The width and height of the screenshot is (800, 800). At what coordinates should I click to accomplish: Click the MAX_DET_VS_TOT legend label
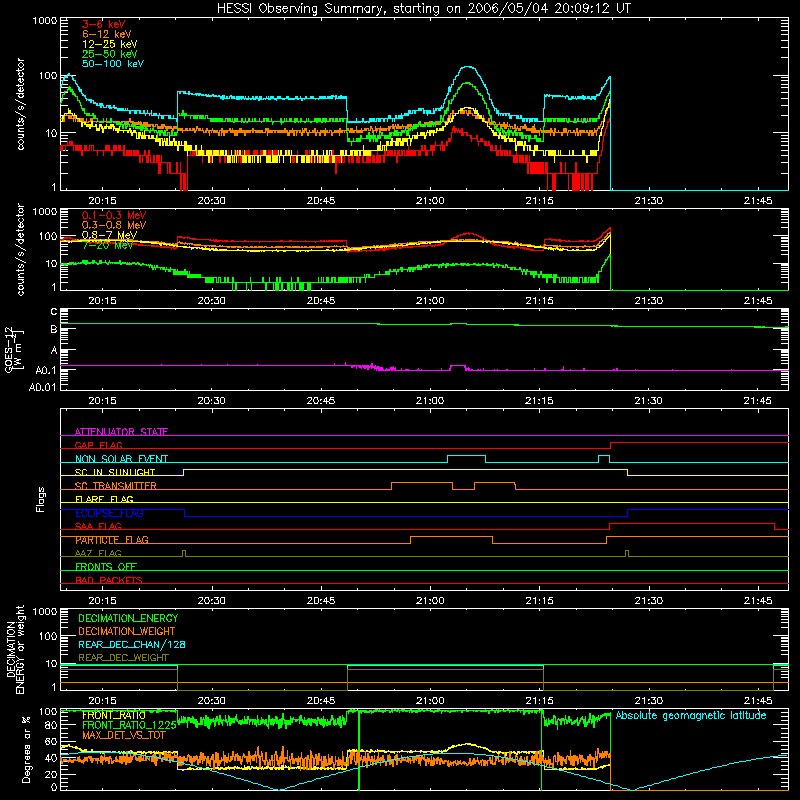coord(123,735)
